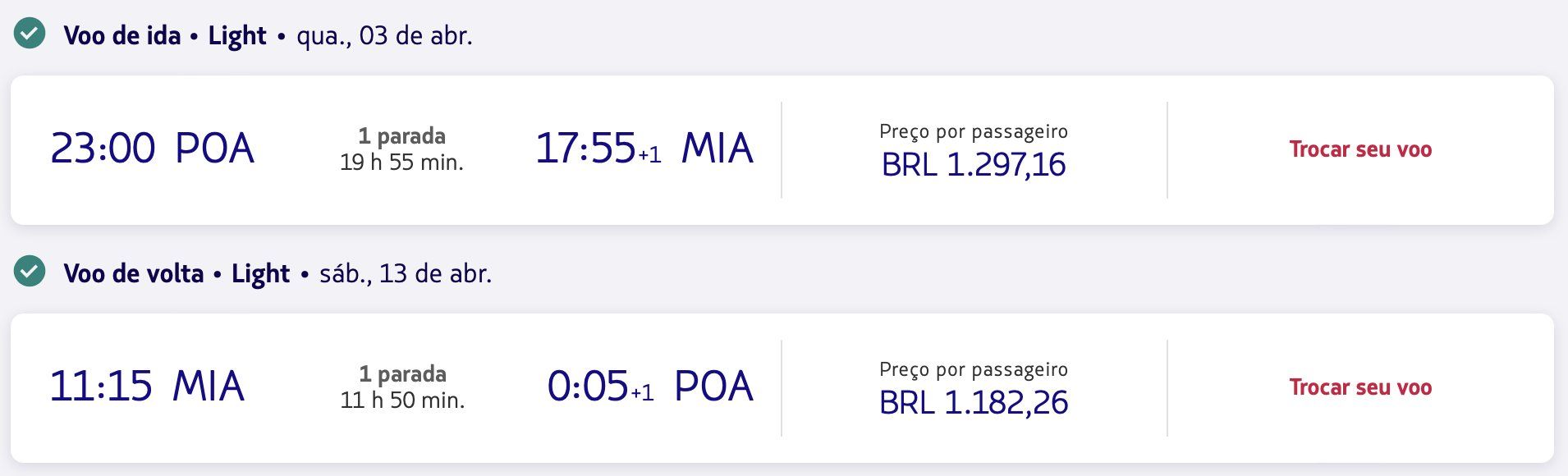1568x476 pixels.
Task: Select the 23:00 departure time
Action: pos(103,149)
